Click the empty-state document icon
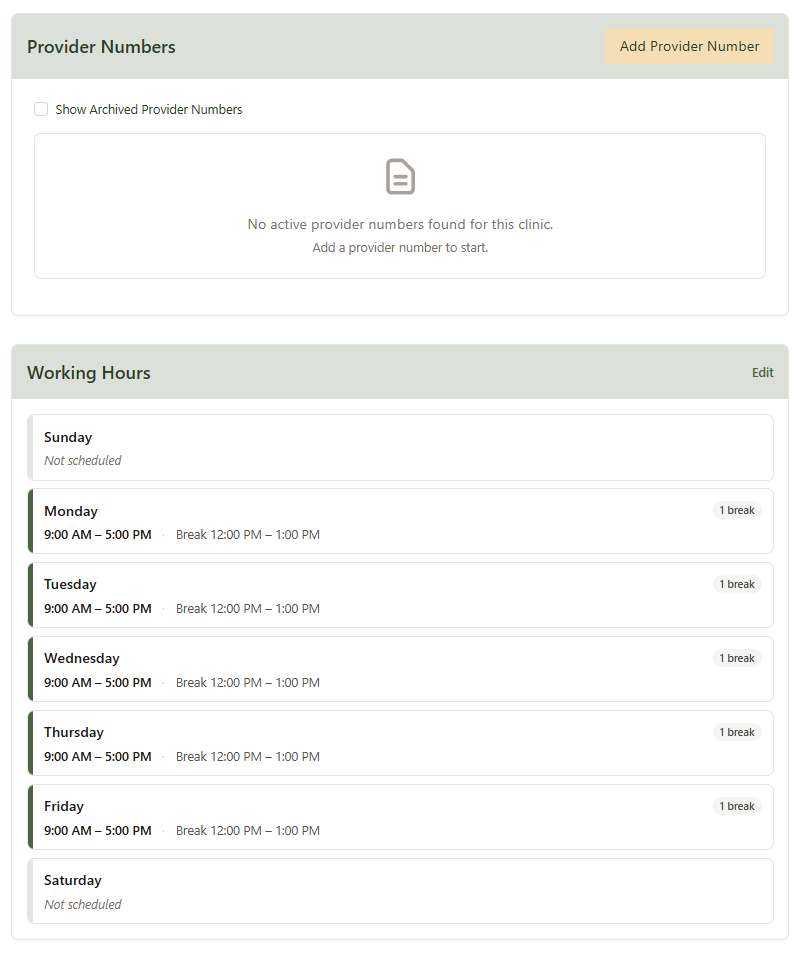 tap(400, 177)
